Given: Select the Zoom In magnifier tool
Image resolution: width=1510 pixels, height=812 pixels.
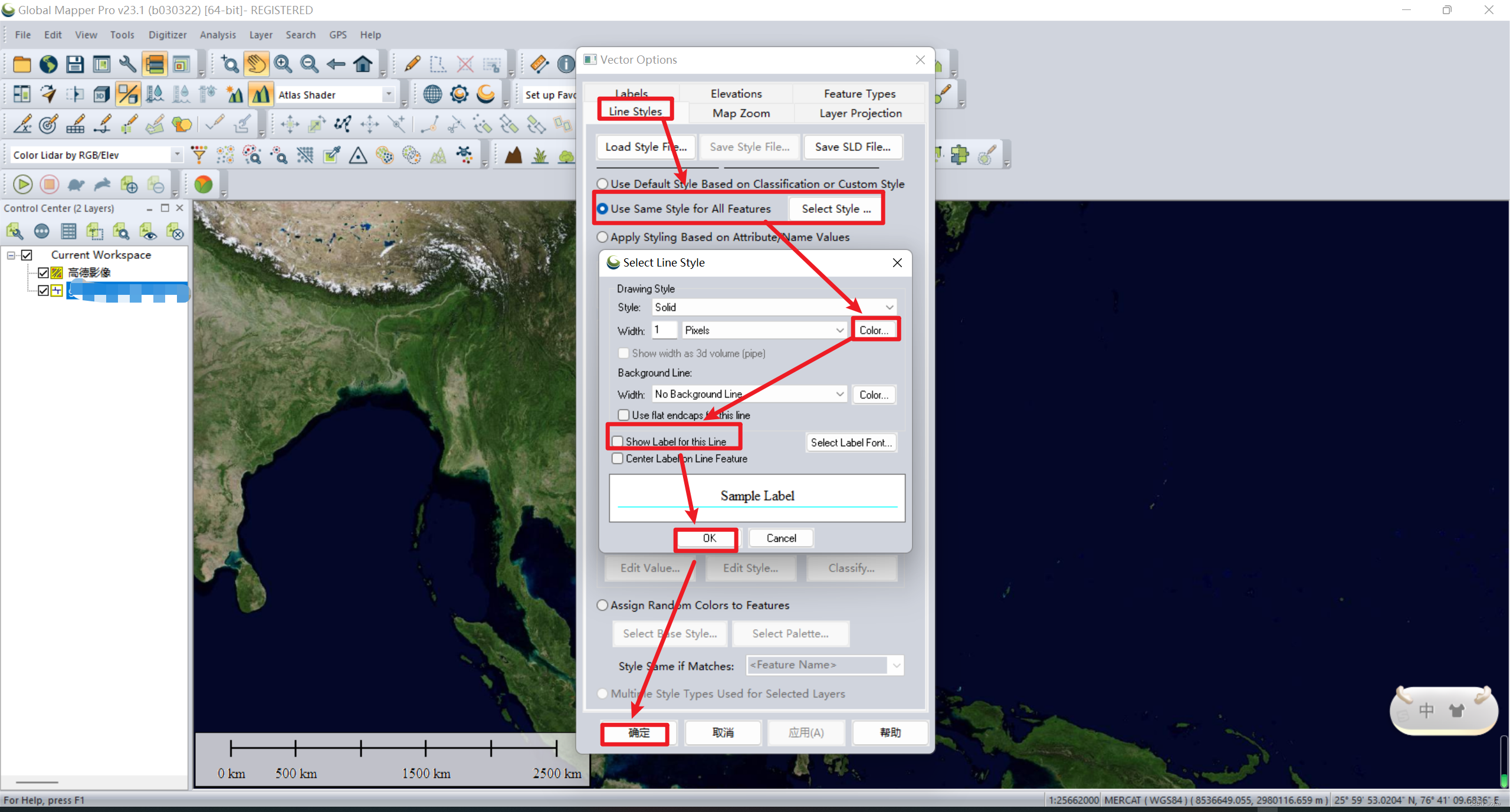Looking at the screenshot, I should point(283,64).
